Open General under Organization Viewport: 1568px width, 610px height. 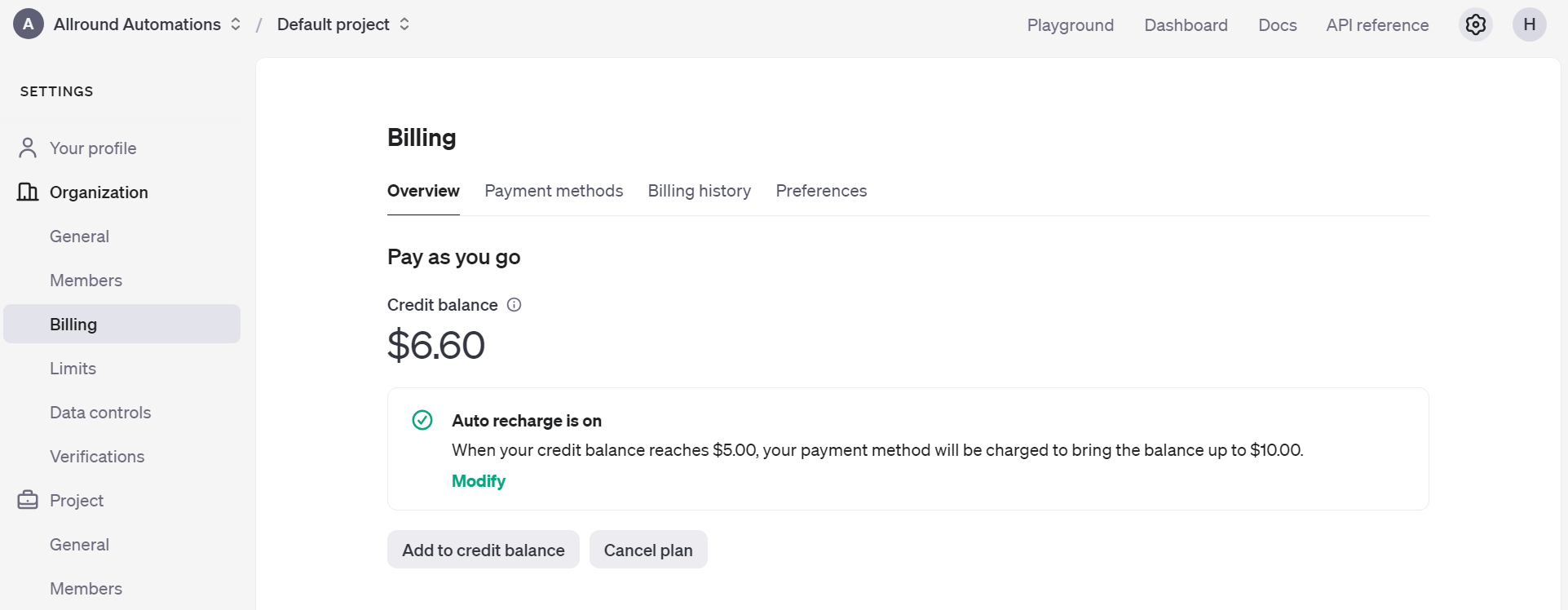pyautogui.click(x=79, y=236)
